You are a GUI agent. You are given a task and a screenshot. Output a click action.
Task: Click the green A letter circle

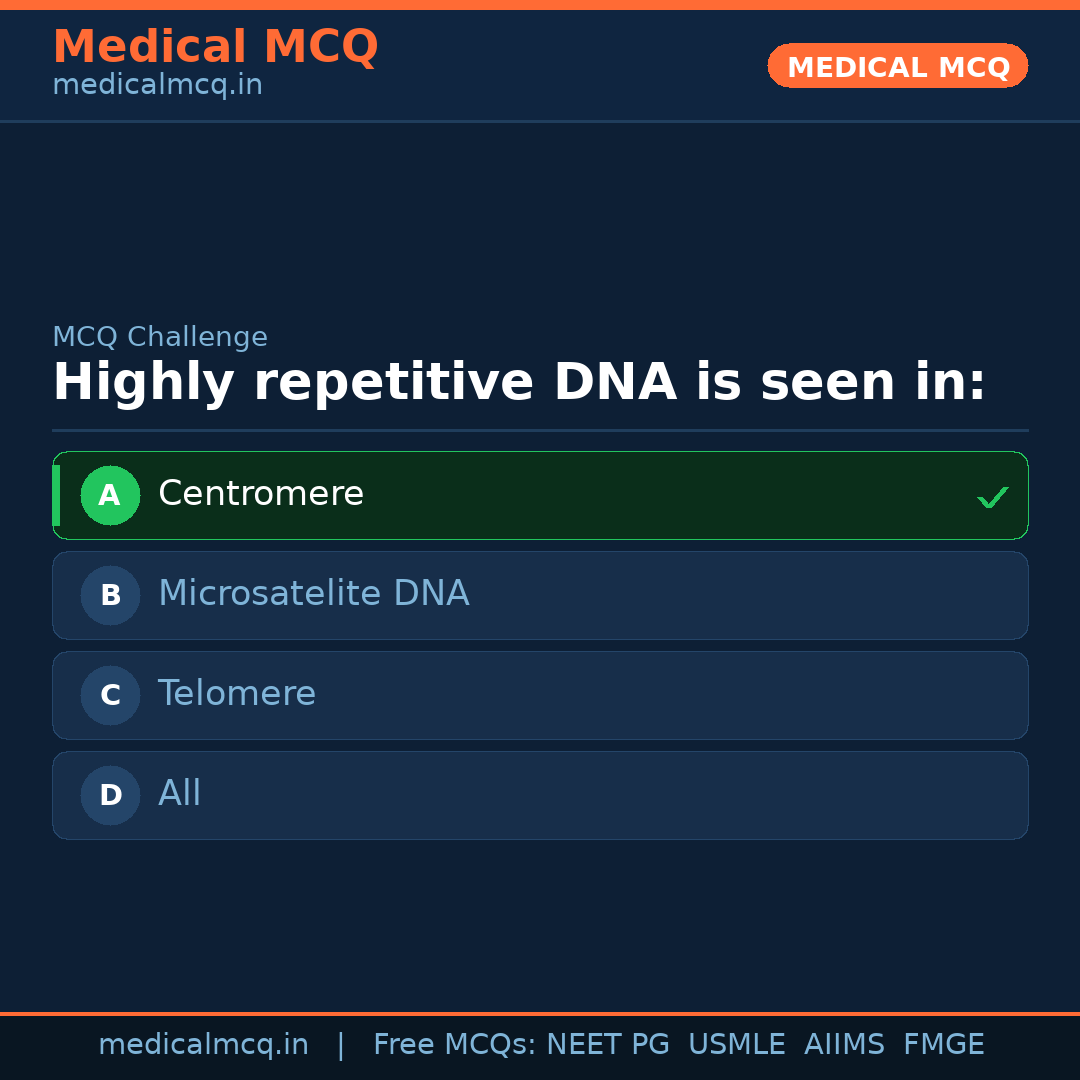[110, 495]
